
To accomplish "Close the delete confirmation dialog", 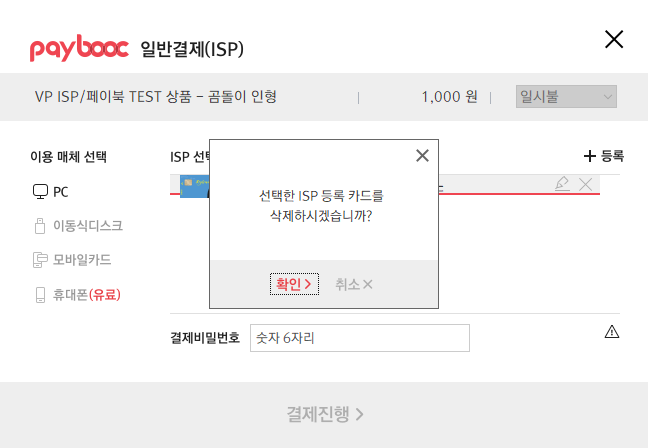I will pos(422,156).
